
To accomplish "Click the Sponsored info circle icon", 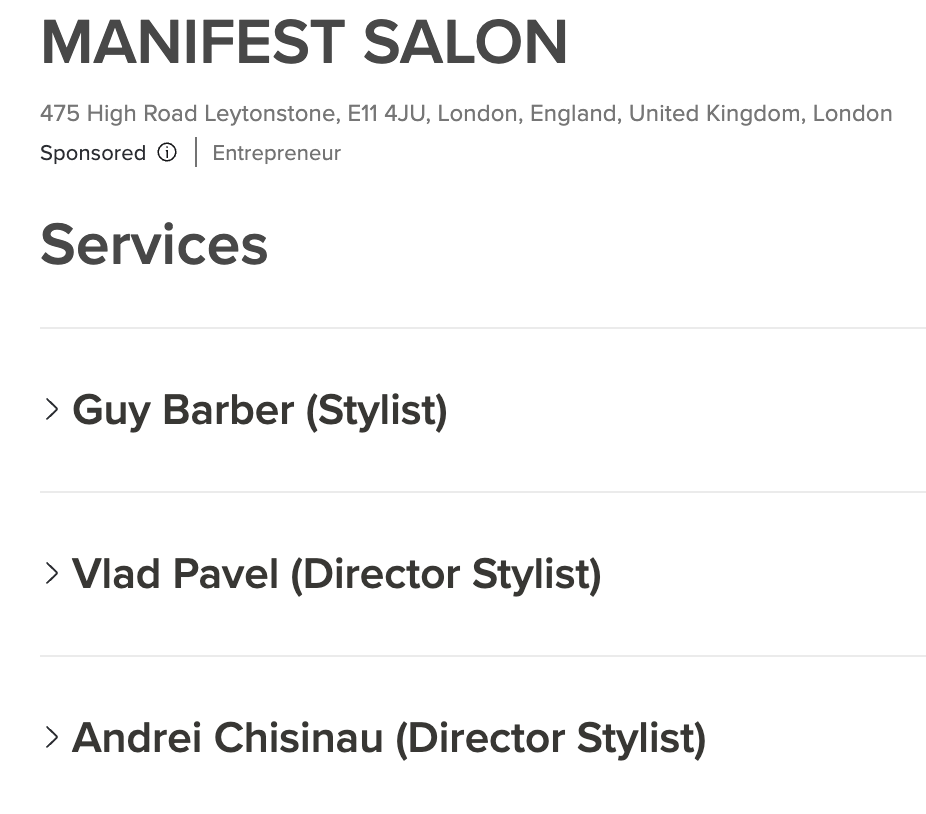I will pyautogui.click(x=167, y=152).
